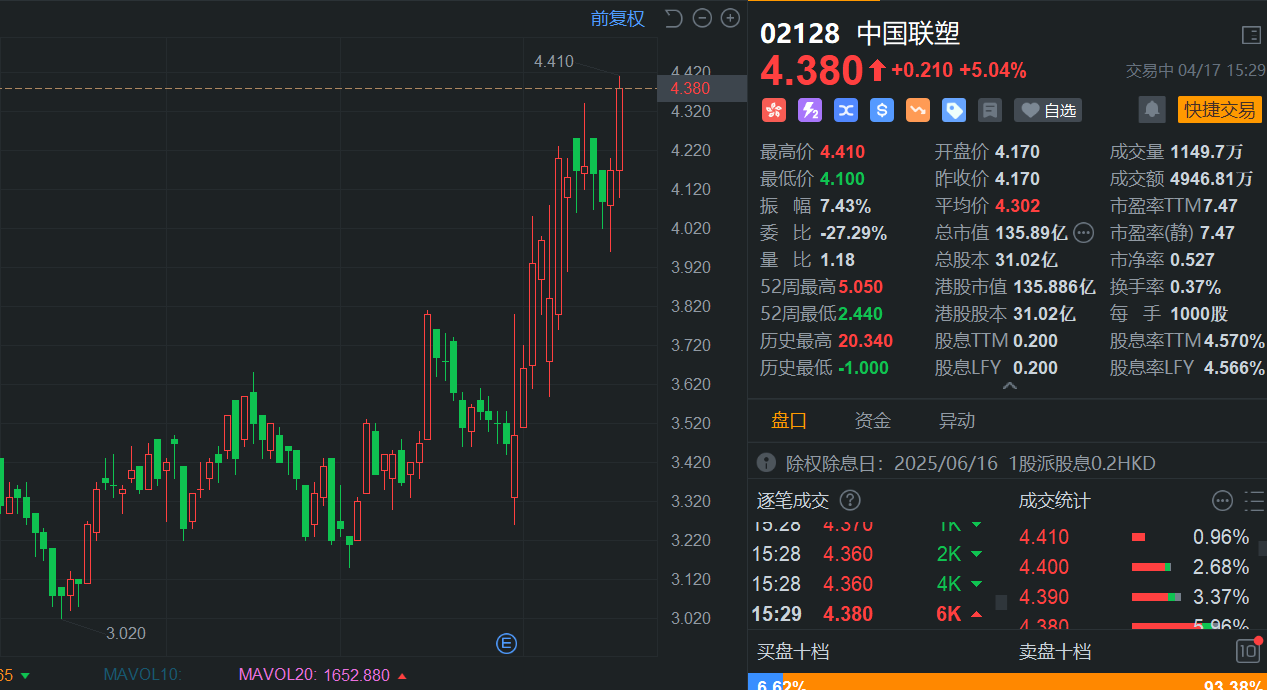Click the 成交量 1149.7万 value
1267x690 pixels.
(1206, 152)
